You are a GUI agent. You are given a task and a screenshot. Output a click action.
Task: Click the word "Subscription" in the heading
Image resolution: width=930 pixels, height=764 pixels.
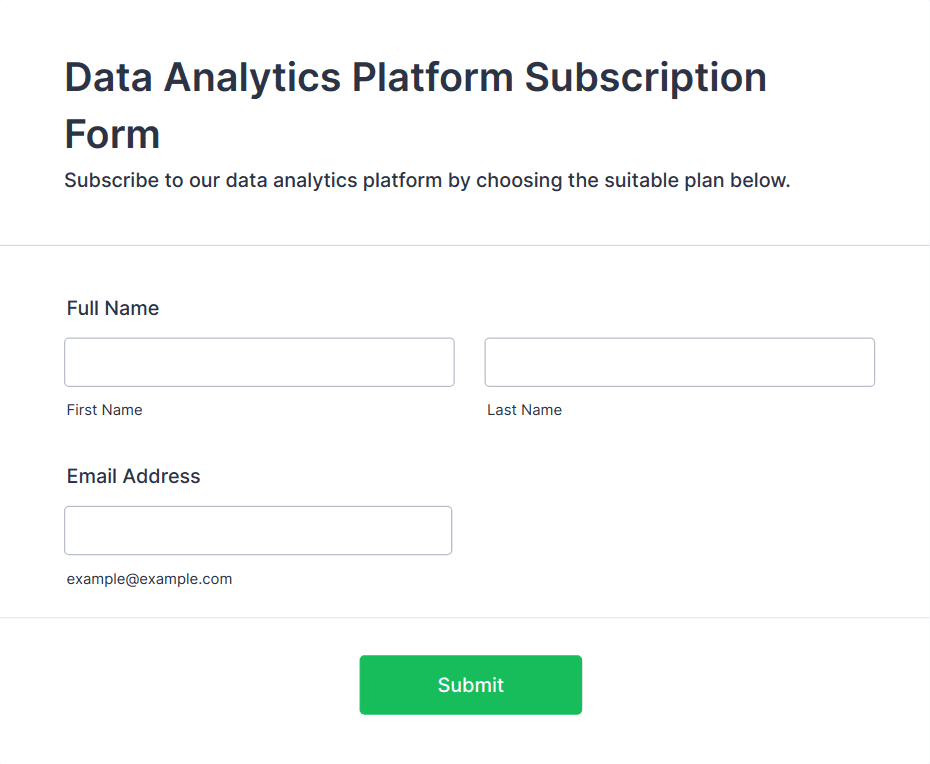646,78
